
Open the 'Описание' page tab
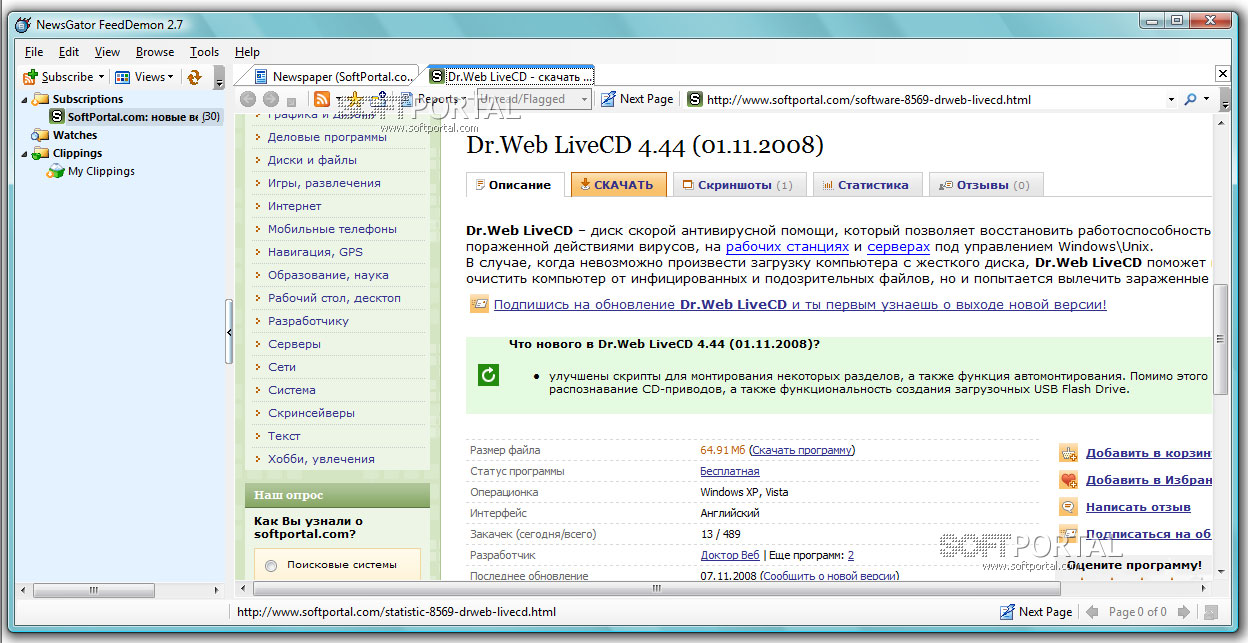click(514, 185)
